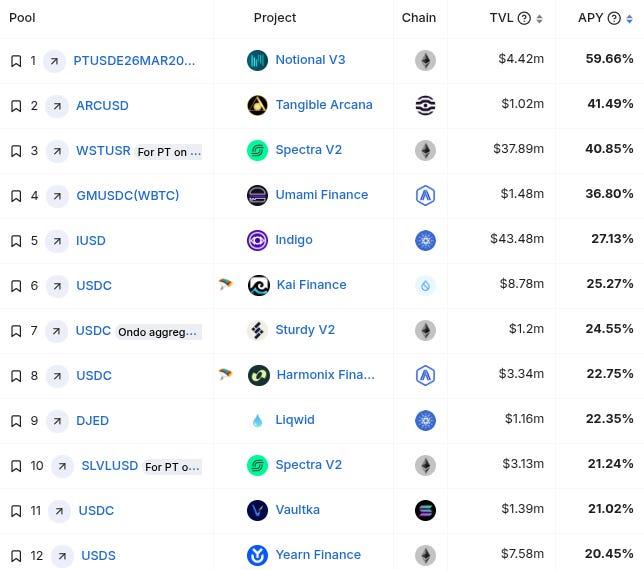Image resolution: width=644 pixels, height=570 pixels.
Task: Click the Arbitrum chain icon for Umami Finance
Action: (426, 195)
